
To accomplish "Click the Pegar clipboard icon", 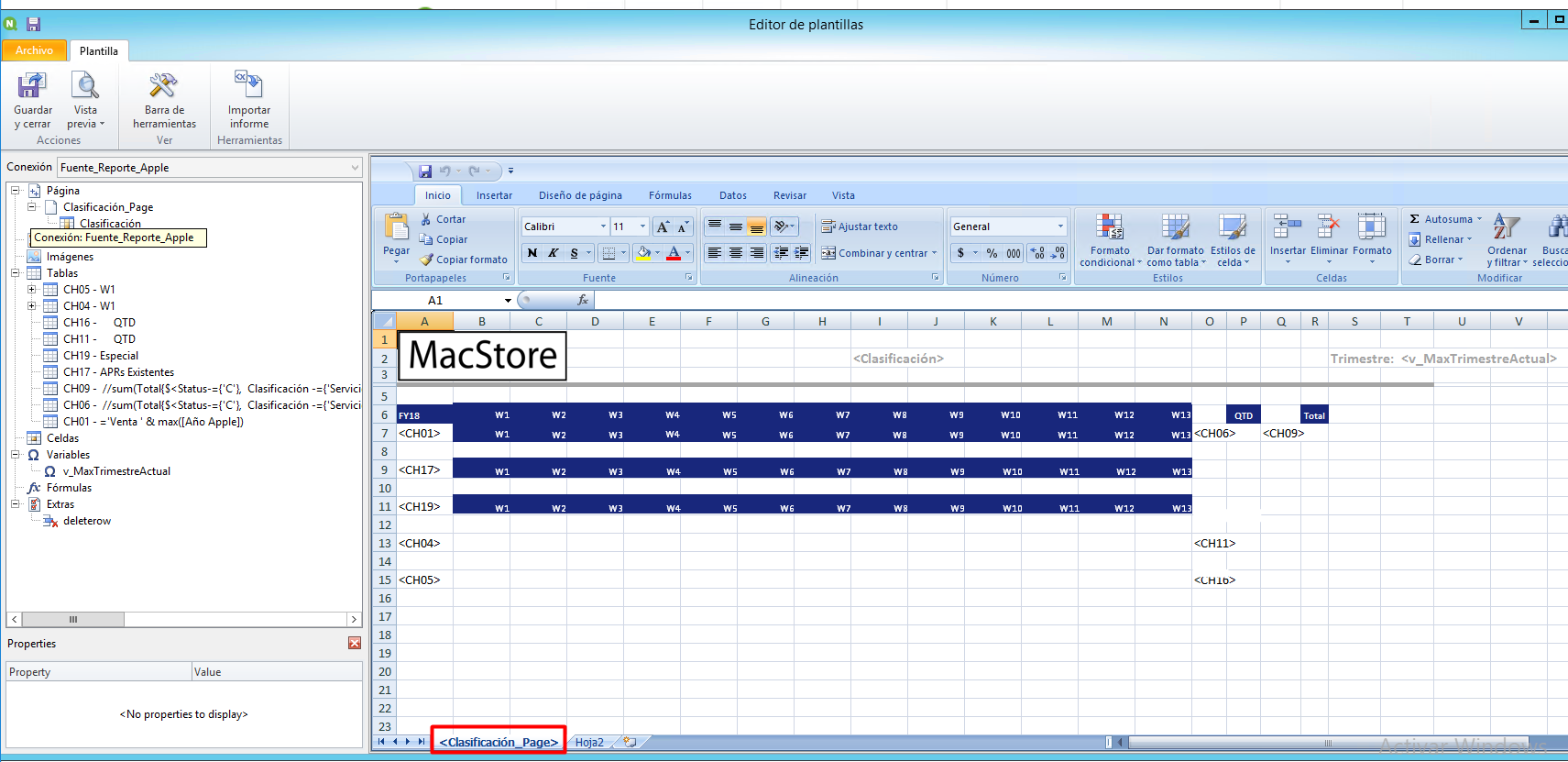I will tap(397, 227).
